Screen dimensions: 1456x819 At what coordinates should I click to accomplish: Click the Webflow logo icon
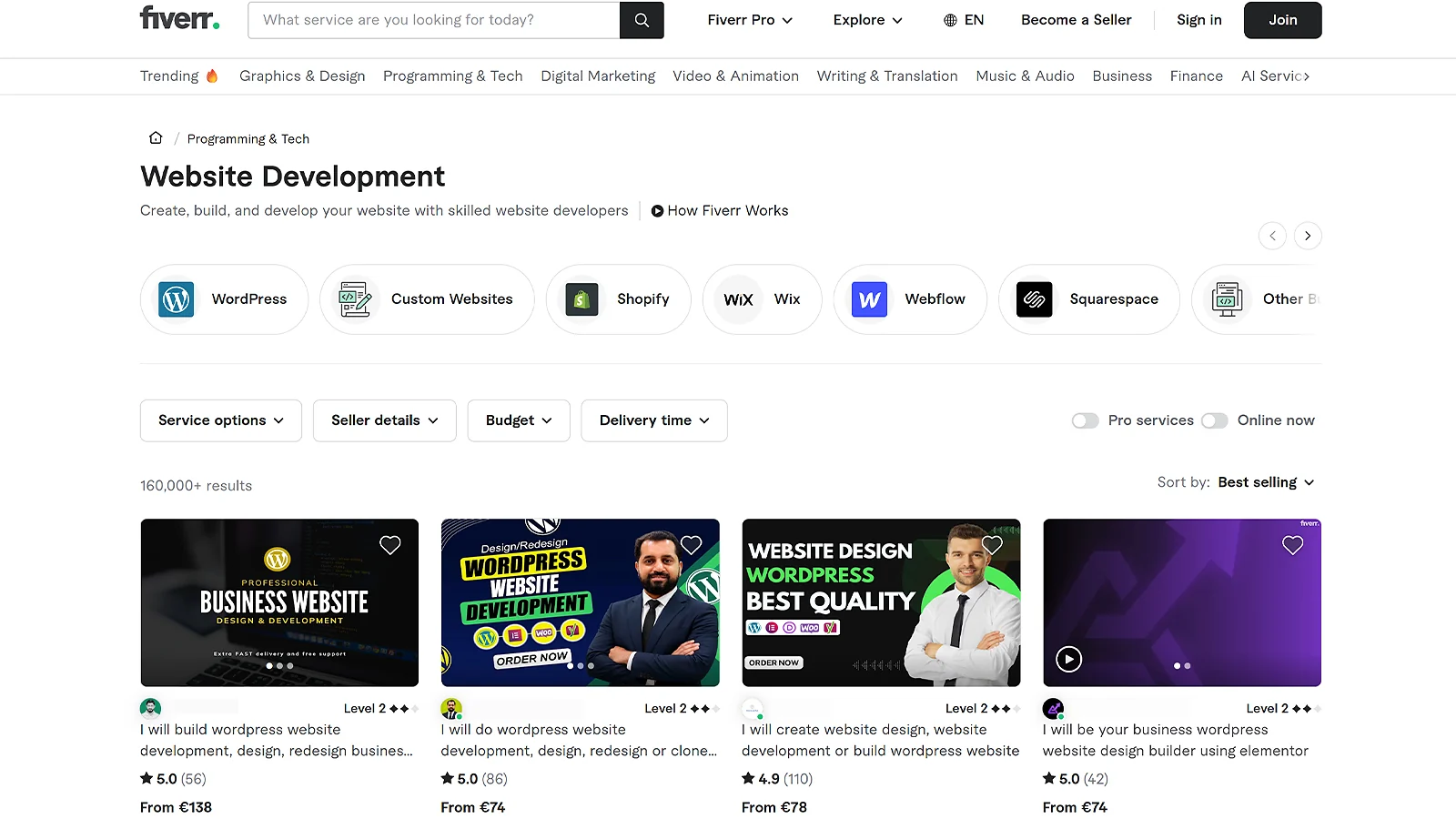869,299
